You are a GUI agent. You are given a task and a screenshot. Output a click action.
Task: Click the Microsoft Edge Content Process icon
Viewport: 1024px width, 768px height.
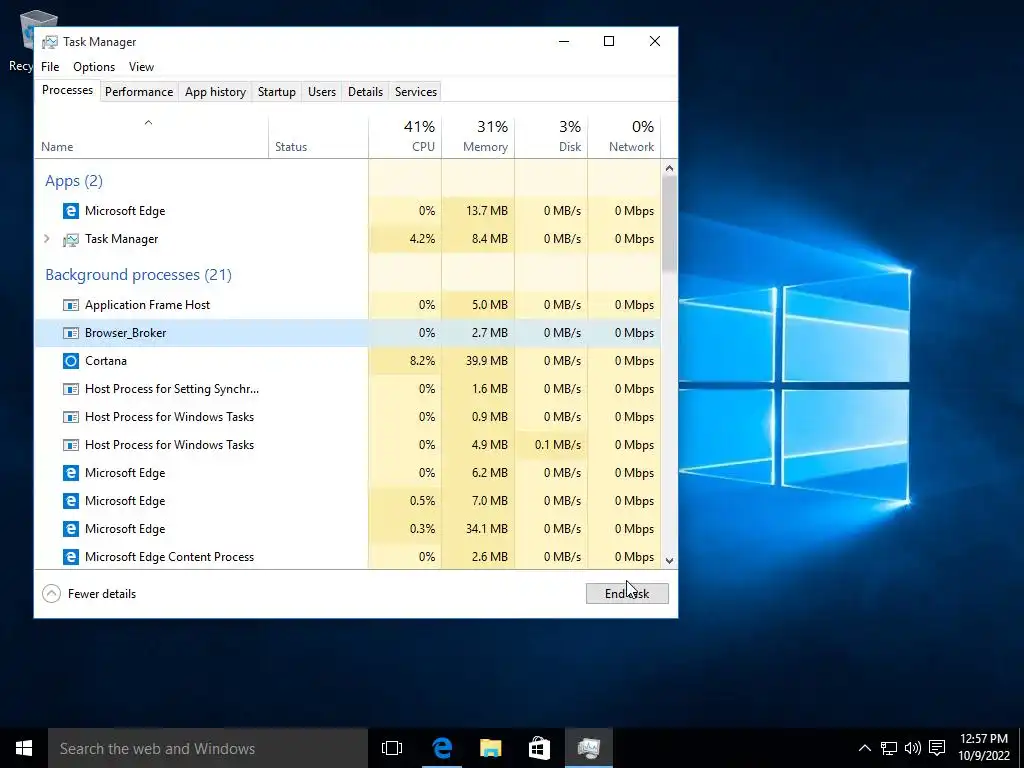pos(71,557)
